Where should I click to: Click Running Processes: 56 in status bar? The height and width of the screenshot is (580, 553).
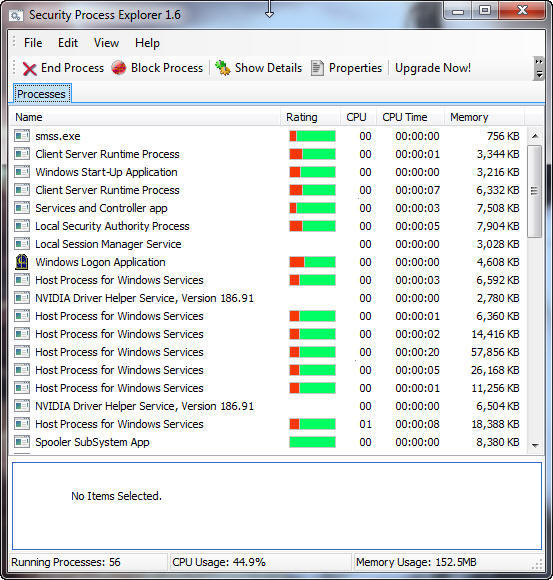pos(66,562)
